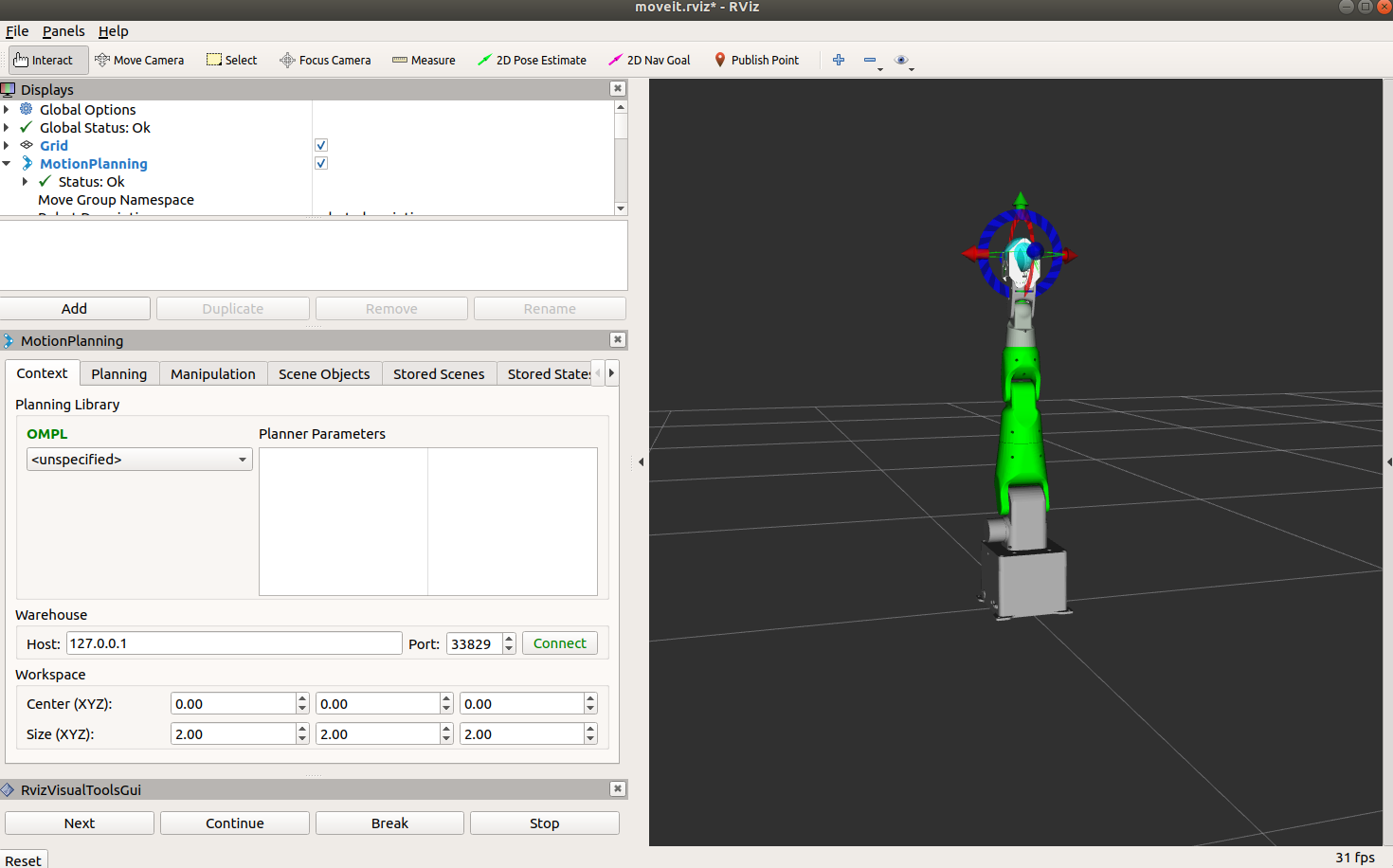Image resolution: width=1393 pixels, height=868 pixels.
Task: Open the OMPL planner dropdown
Action: coord(139,460)
